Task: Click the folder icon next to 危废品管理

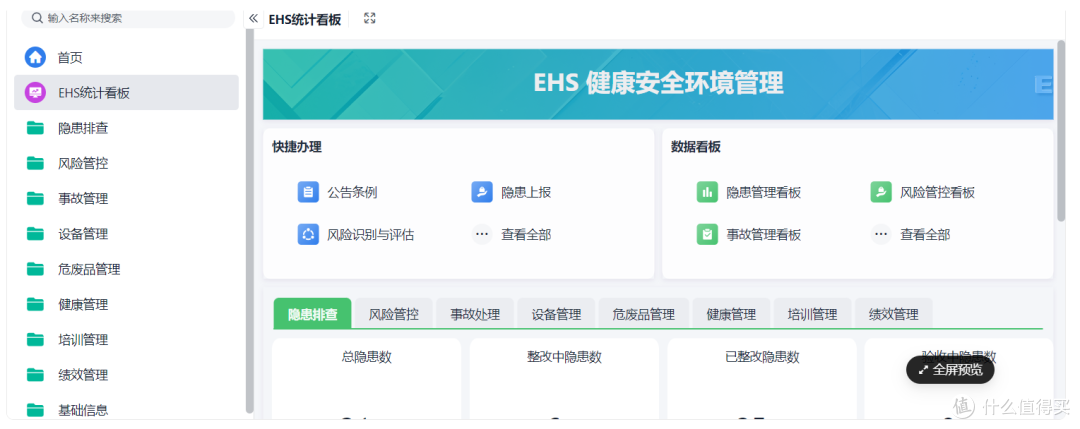Action: (x=35, y=269)
